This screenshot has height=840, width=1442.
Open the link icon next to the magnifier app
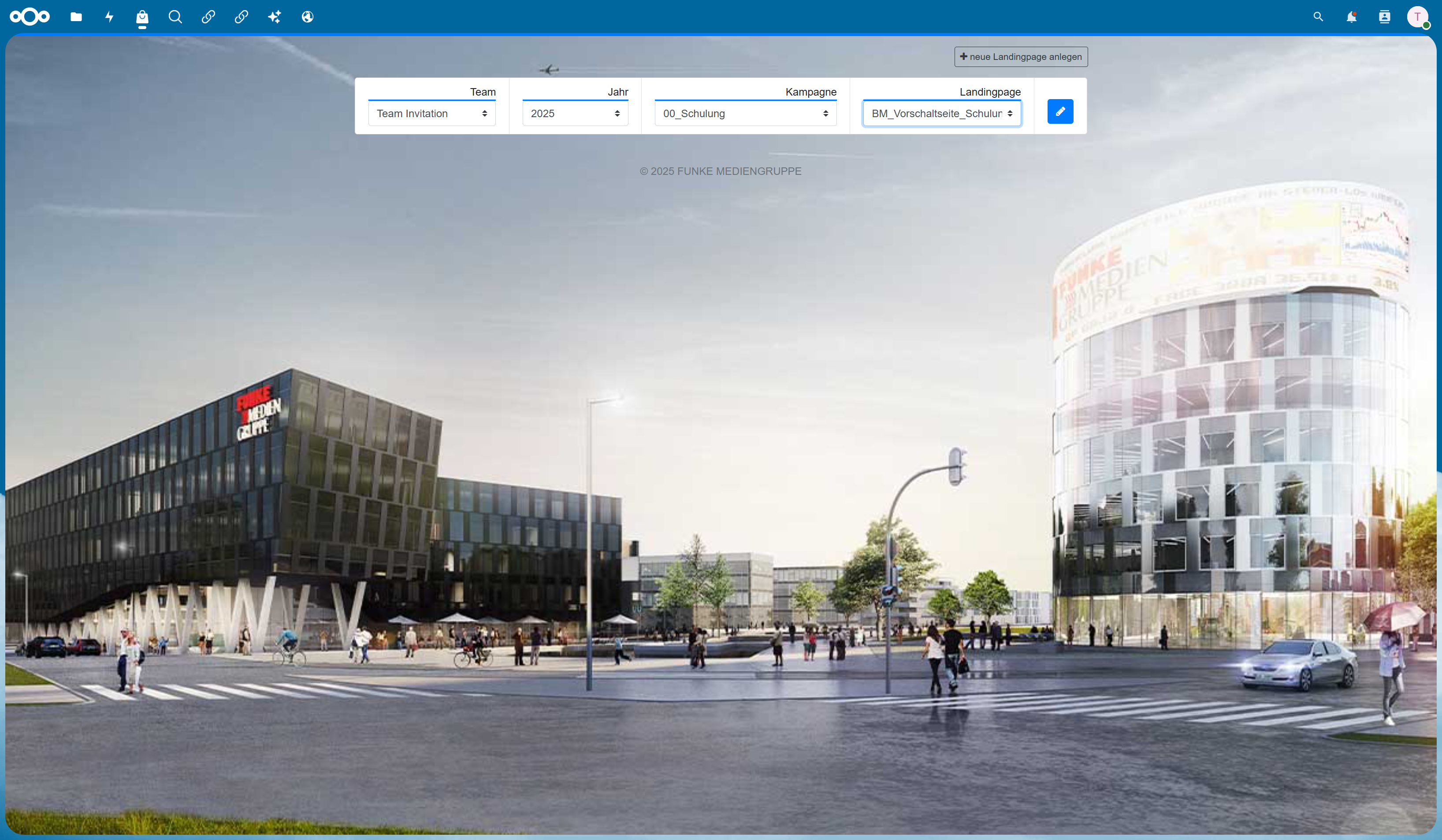click(208, 17)
